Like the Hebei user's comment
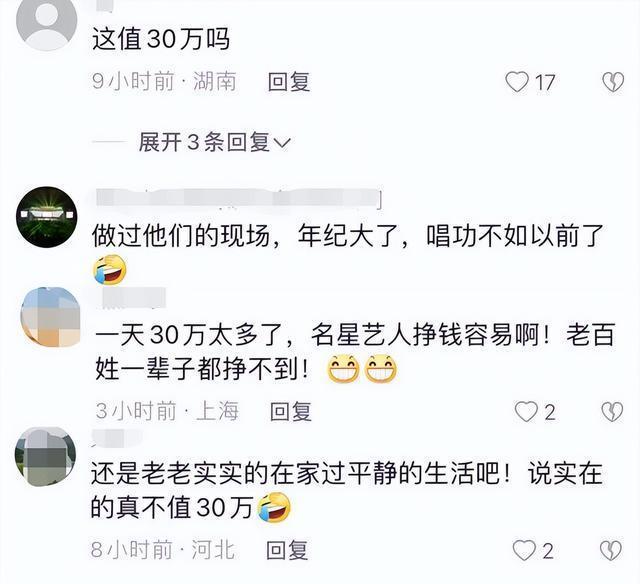Viewport: 640px width, 584px height. (524, 550)
